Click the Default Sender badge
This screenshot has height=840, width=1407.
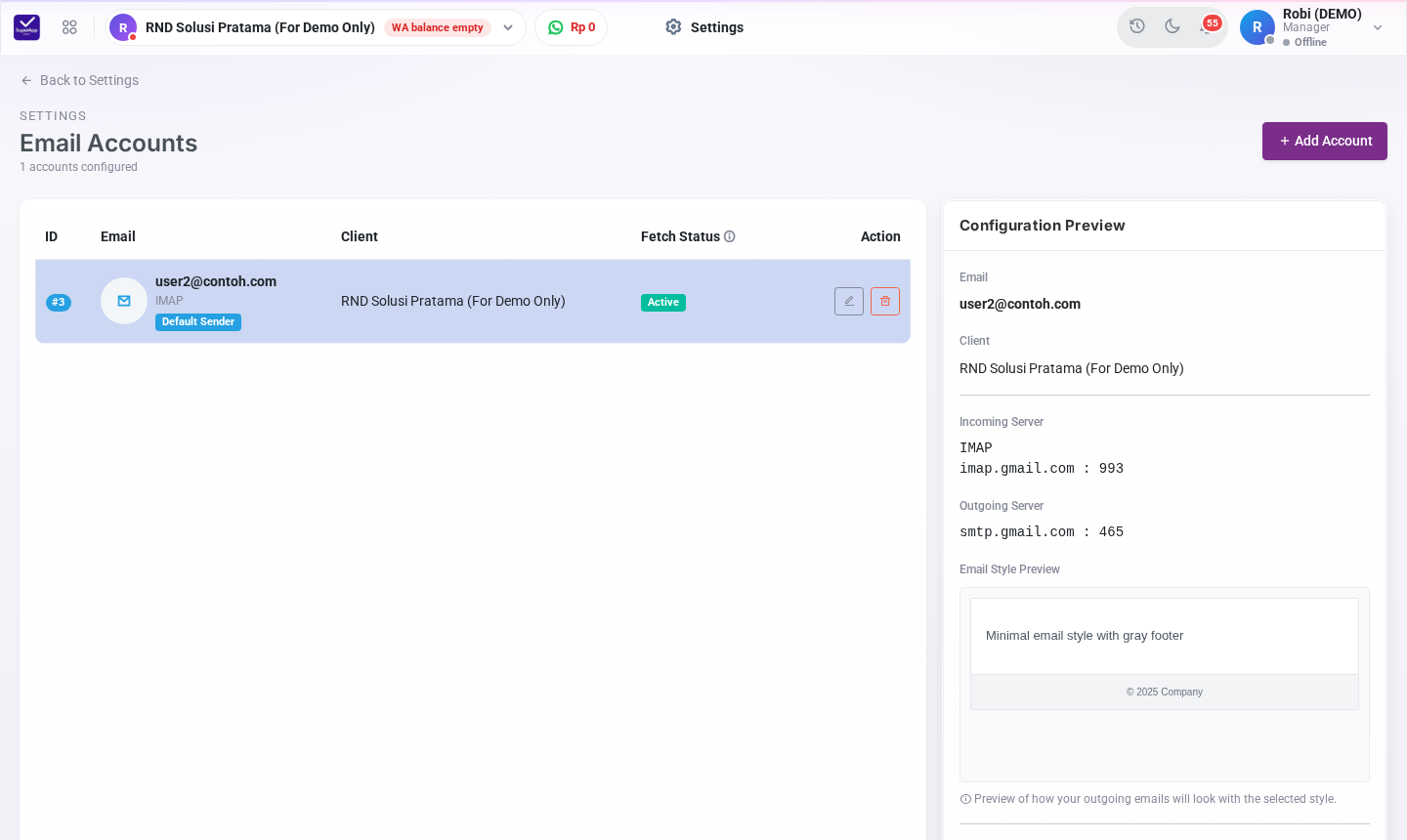[198, 321]
